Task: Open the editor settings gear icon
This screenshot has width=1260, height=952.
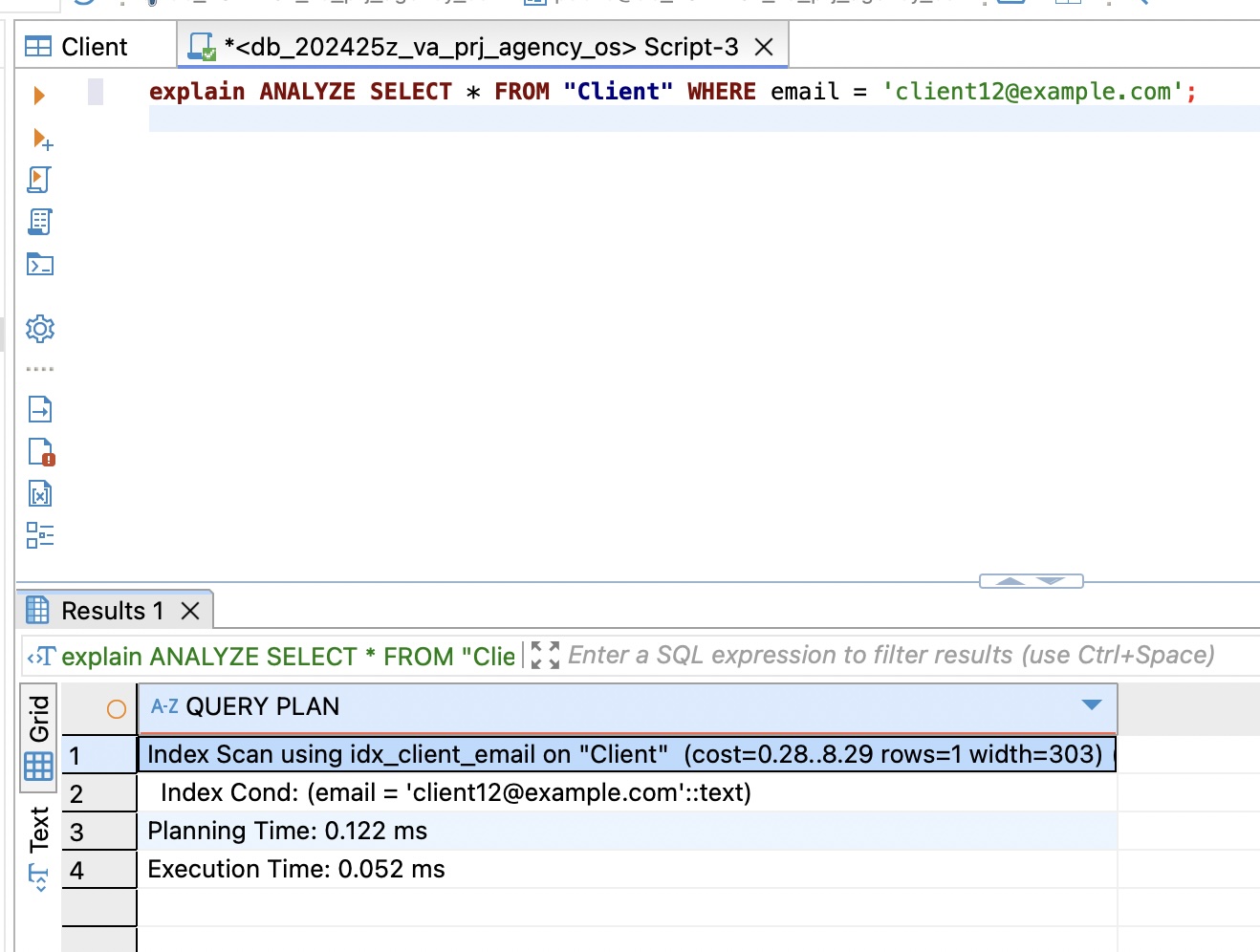Action: [x=40, y=329]
